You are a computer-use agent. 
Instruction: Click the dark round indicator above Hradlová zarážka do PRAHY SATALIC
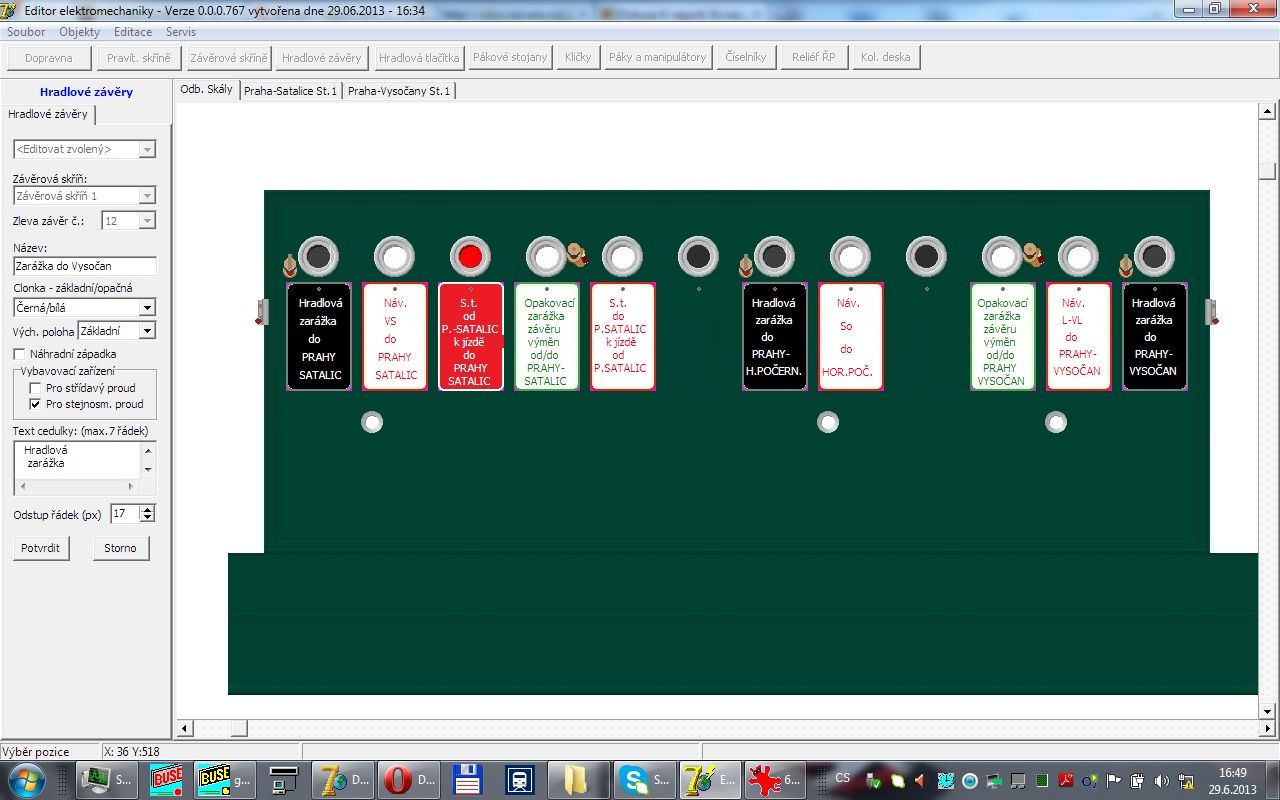coord(318,257)
